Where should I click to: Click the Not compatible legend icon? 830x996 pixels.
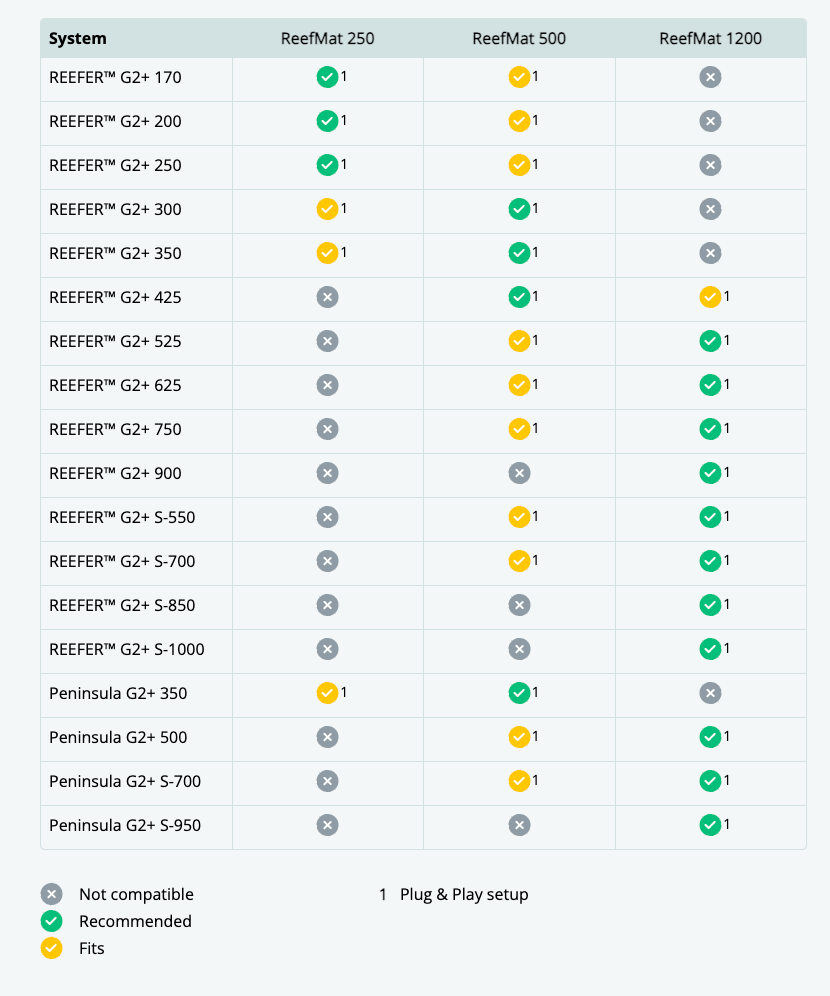point(52,894)
